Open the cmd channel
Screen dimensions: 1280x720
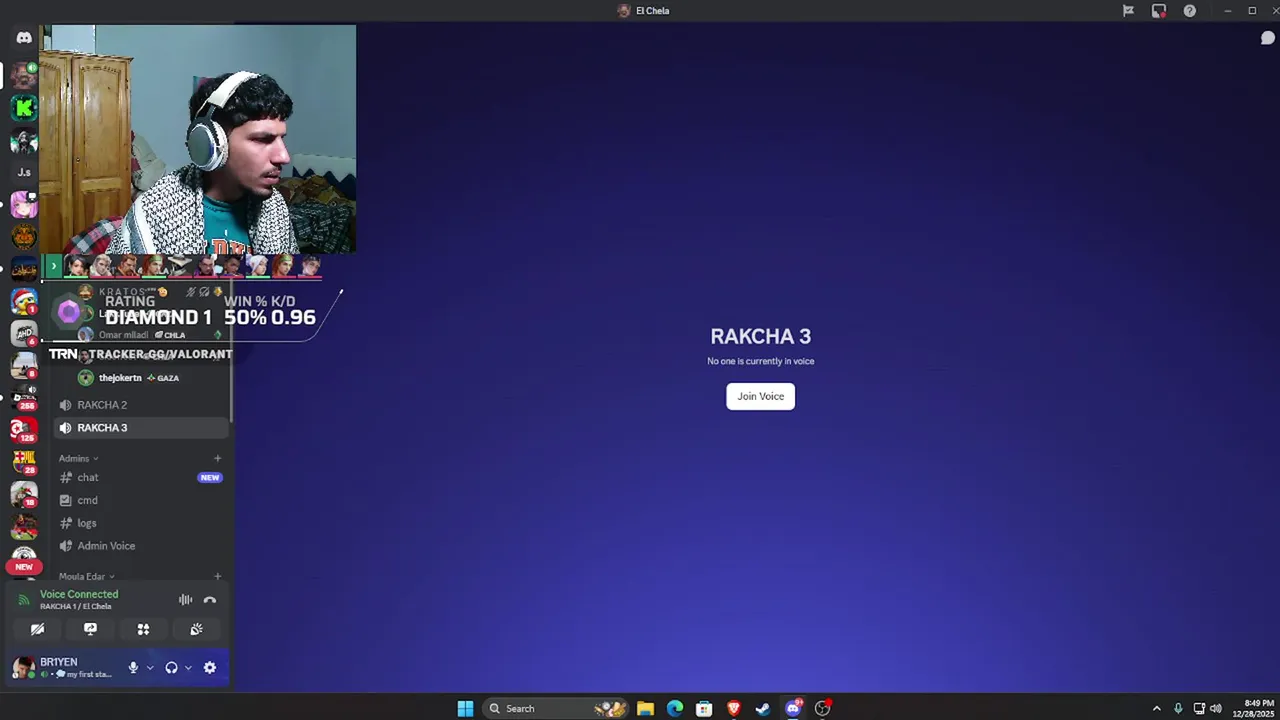click(141, 500)
